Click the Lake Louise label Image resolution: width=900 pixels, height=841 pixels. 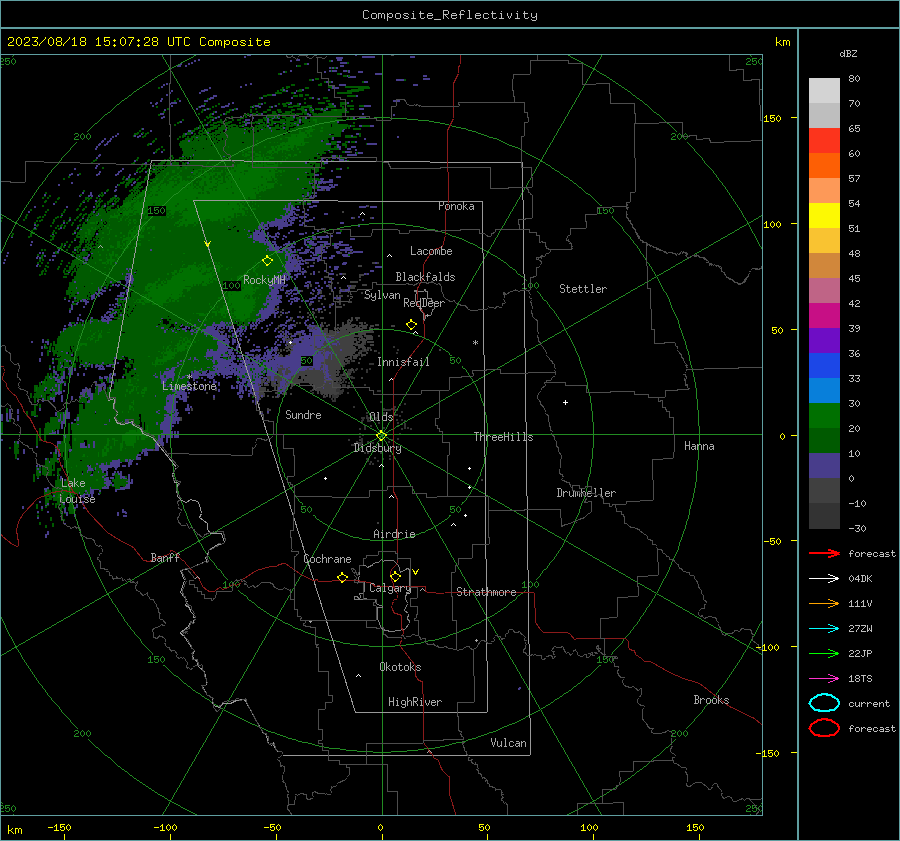click(x=77, y=491)
